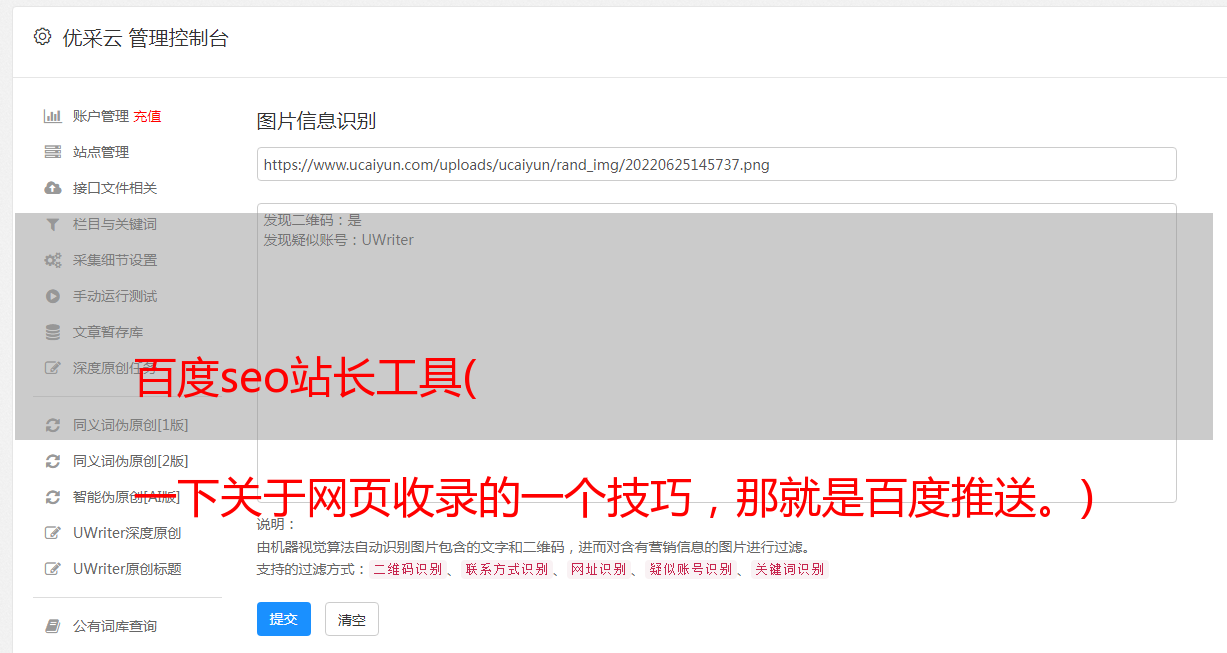Click the 网址识别 tag
This screenshot has width=1227, height=653.
click(598, 569)
